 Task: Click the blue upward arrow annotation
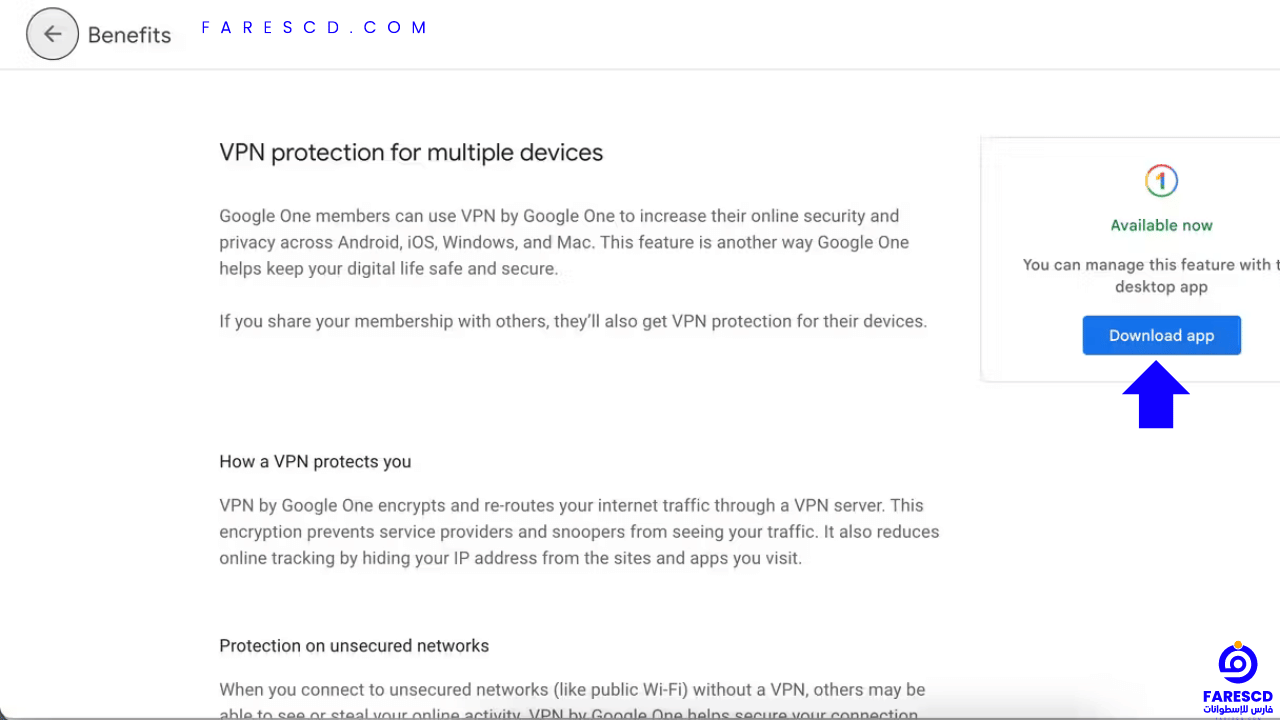tap(1156, 394)
